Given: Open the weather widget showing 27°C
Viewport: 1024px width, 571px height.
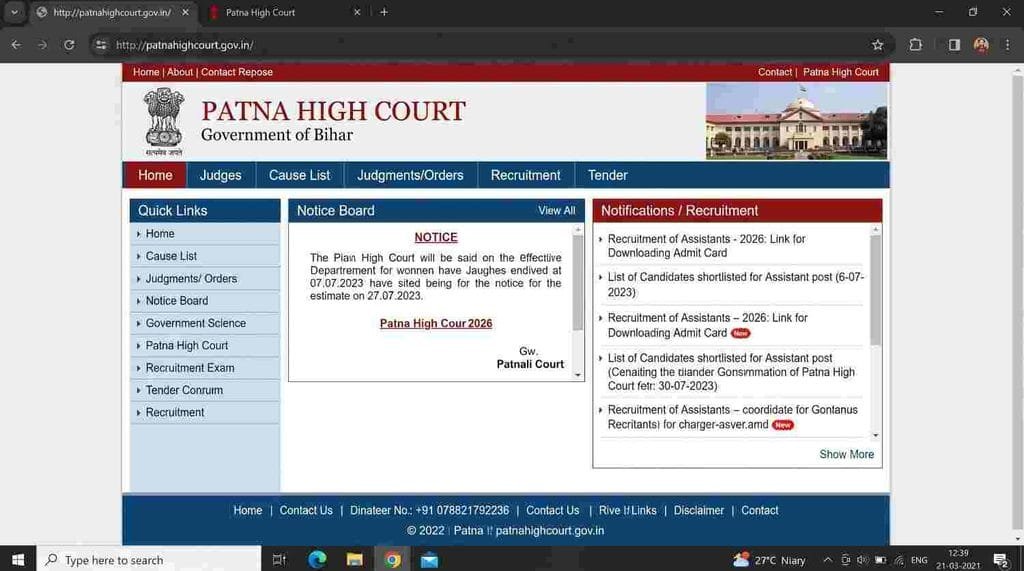Looking at the screenshot, I should pos(769,560).
